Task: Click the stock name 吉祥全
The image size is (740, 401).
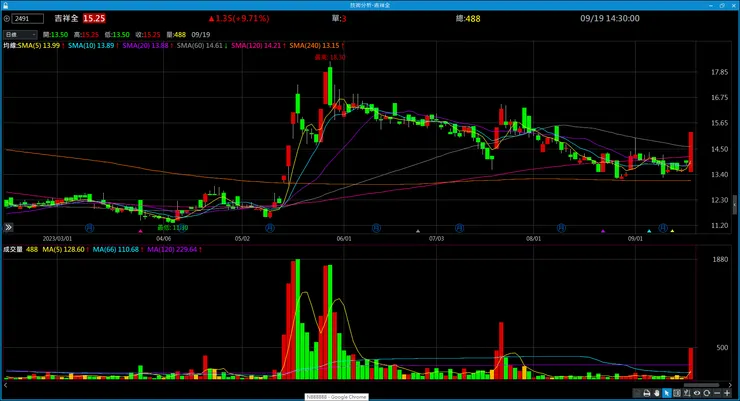Action: pyautogui.click(x=66, y=18)
